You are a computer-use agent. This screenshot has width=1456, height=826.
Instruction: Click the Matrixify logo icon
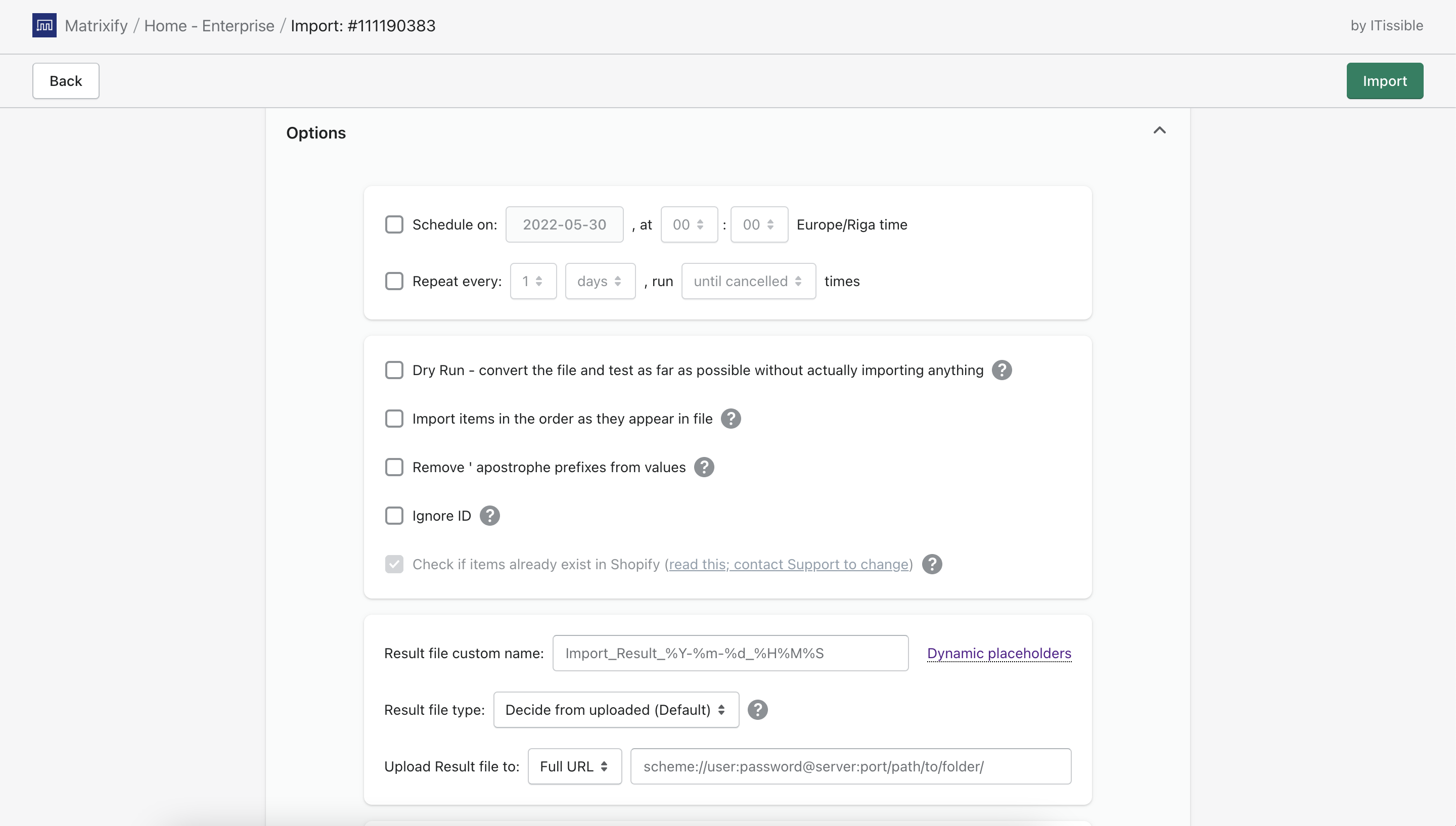point(44,26)
